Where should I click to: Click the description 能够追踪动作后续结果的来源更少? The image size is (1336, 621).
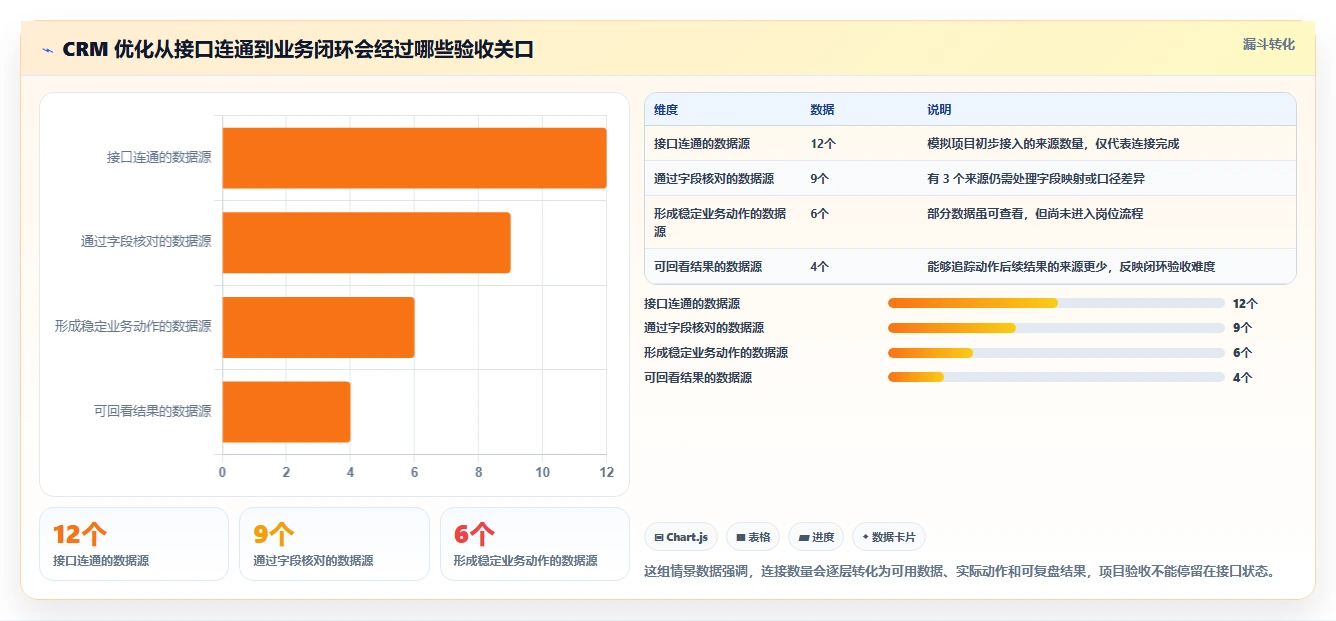point(1071,267)
